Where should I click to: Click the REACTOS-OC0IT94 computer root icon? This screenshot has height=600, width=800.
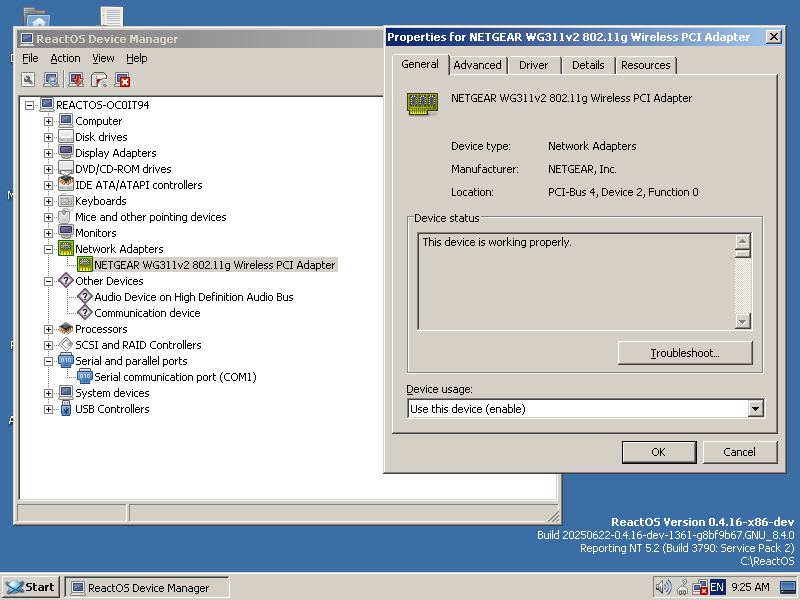(47, 105)
